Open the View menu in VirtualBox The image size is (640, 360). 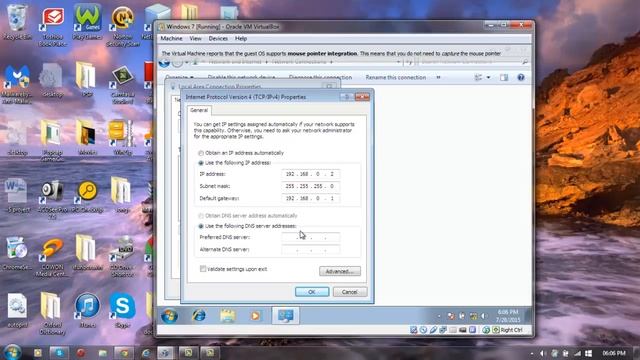tap(196, 38)
